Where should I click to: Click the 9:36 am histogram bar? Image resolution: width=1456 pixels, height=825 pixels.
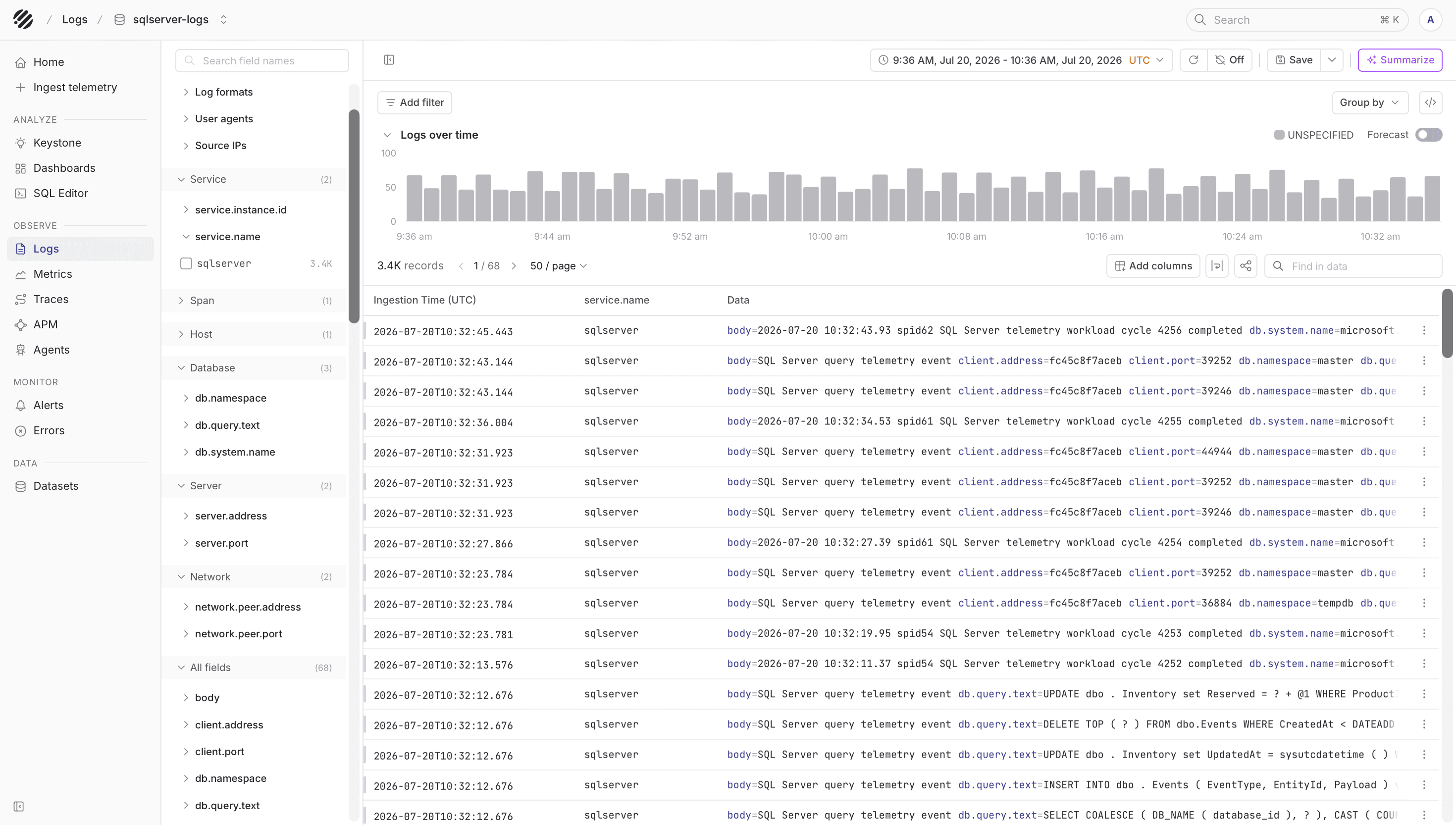click(414, 198)
